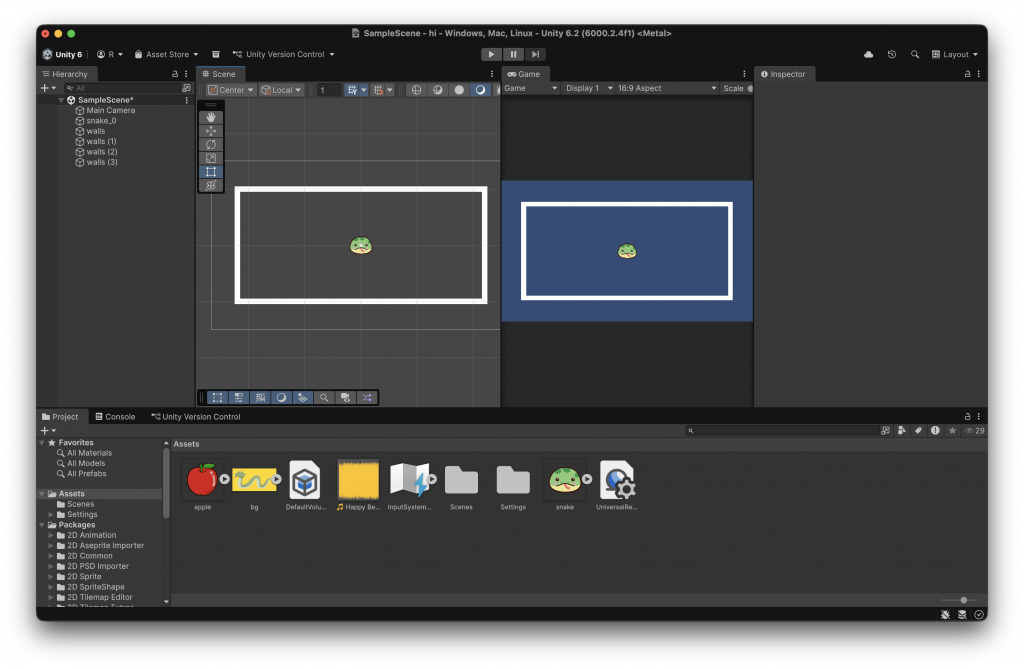Click the wireframe draw mode icon
1024x669 pixels.
click(416, 90)
